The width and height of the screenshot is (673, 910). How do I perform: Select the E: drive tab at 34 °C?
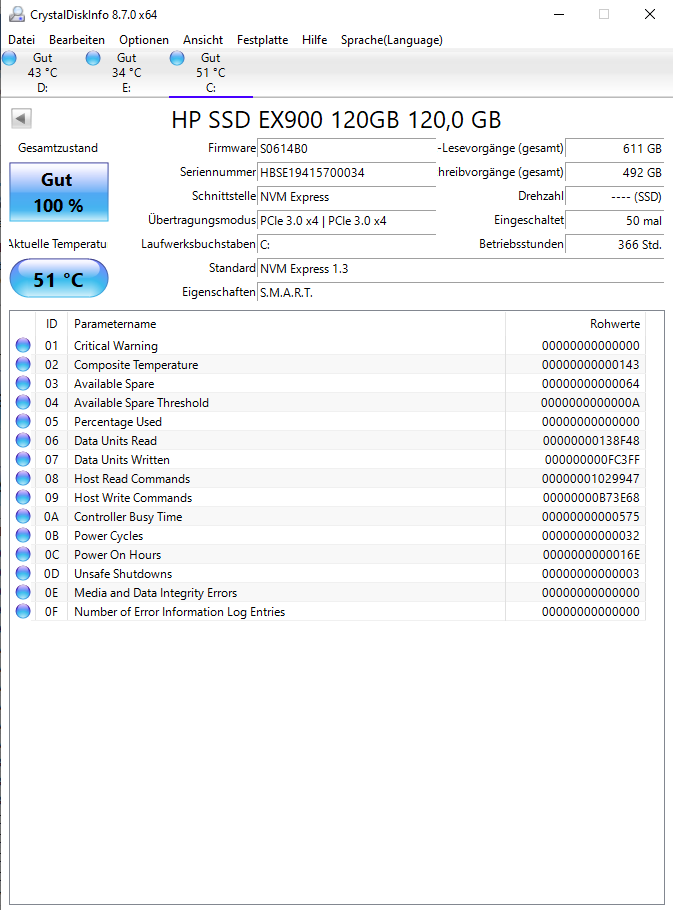pyautogui.click(x=126, y=73)
